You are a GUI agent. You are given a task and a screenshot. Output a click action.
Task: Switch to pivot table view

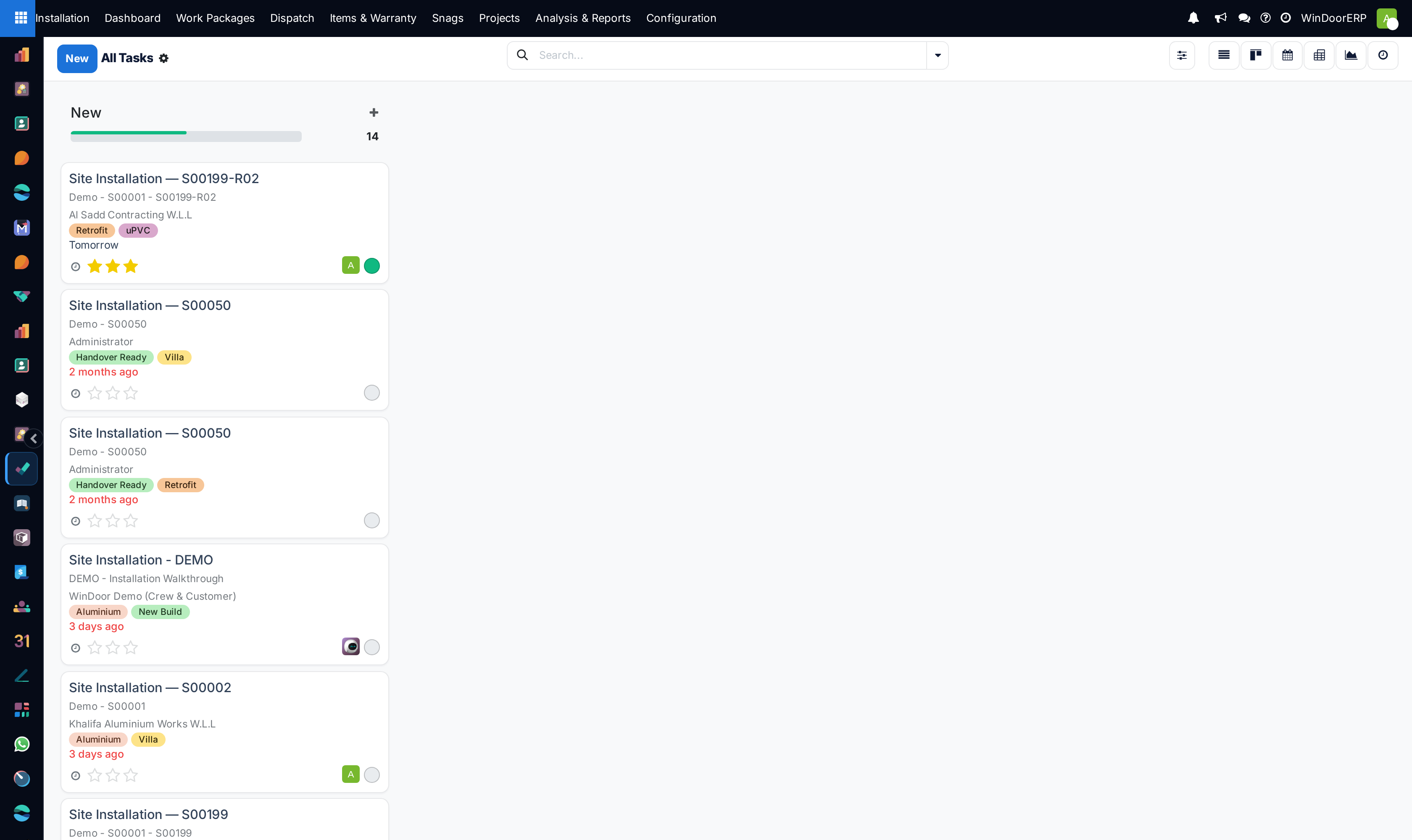point(1319,55)
